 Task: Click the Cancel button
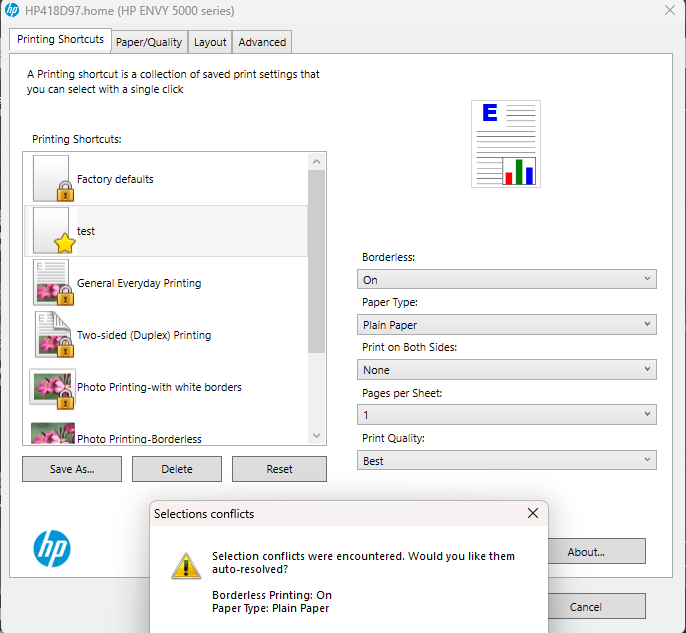coord(597,606)
